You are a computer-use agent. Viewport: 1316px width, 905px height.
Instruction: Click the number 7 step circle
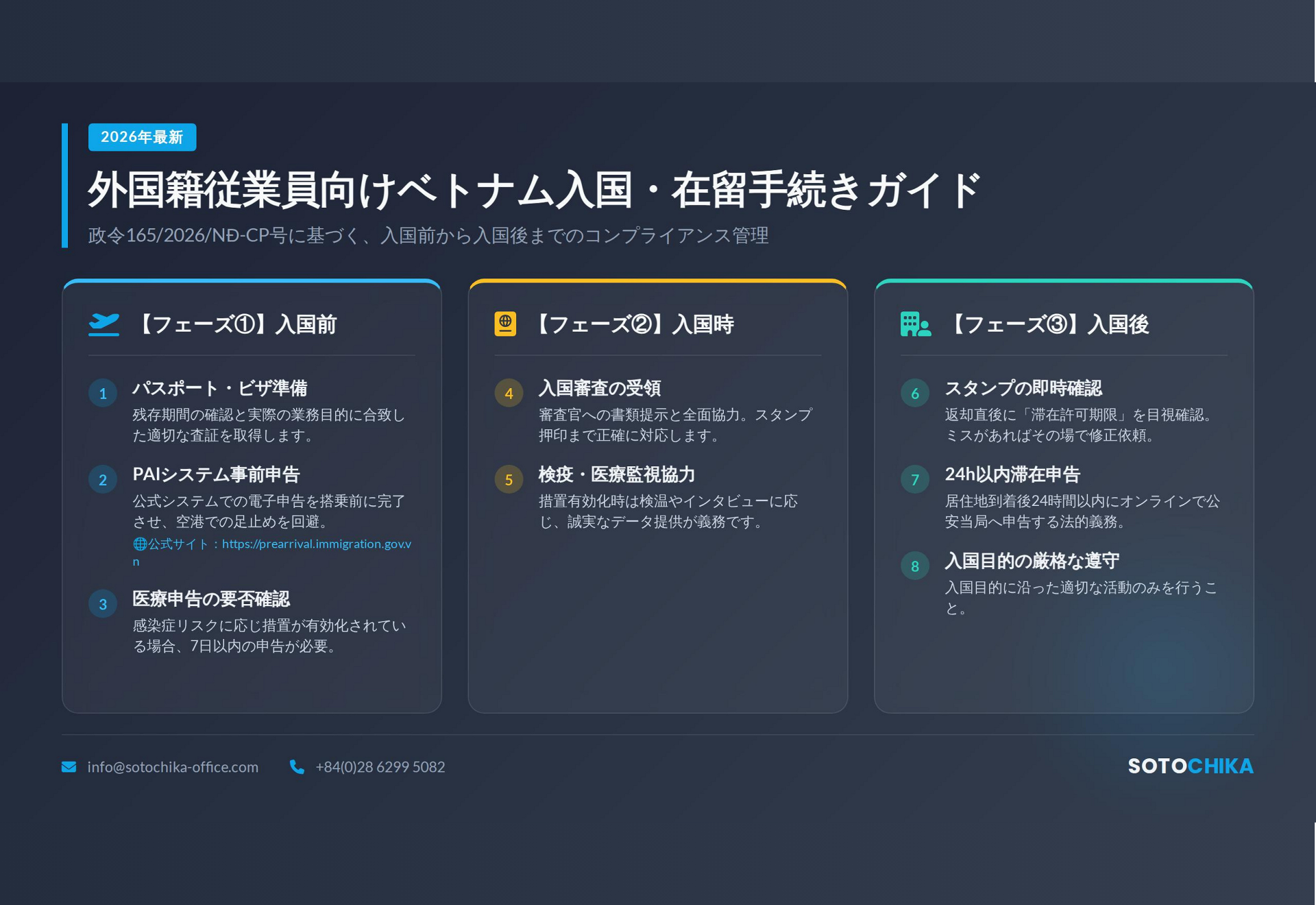(914, 480)
